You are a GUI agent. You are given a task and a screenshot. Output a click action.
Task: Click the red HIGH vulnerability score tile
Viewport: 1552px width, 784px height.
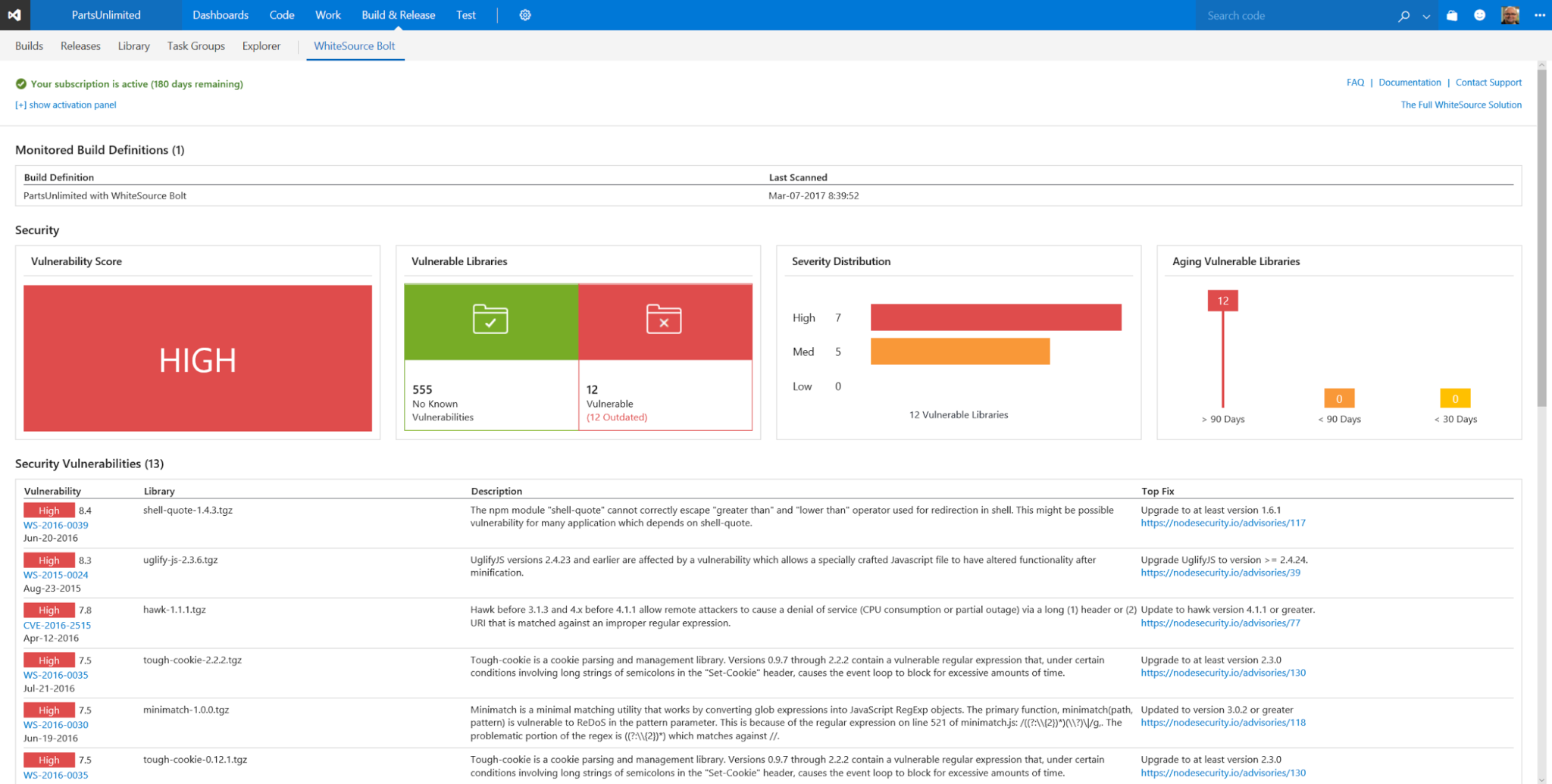(198, 358)
